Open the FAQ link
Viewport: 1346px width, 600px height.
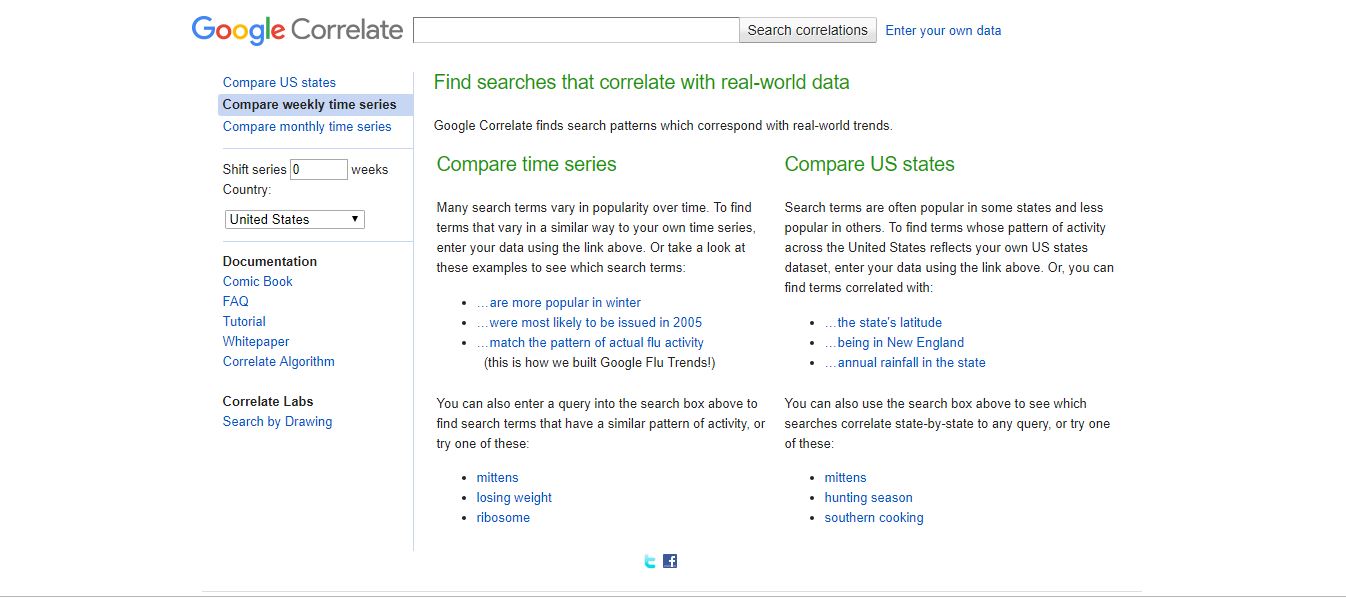236,301
